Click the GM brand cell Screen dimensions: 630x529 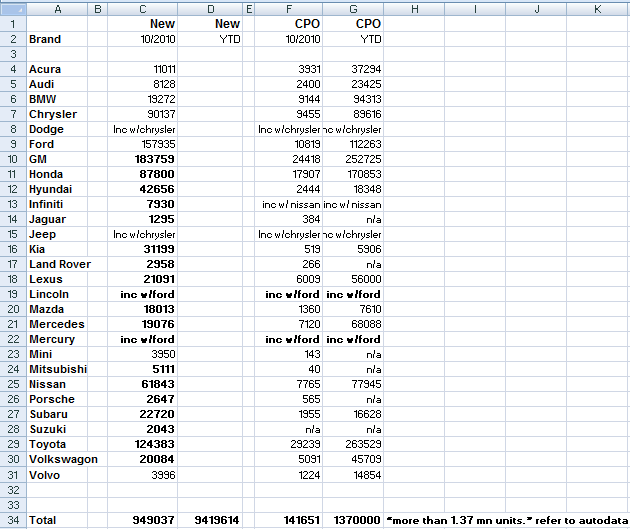click(57, 159)
